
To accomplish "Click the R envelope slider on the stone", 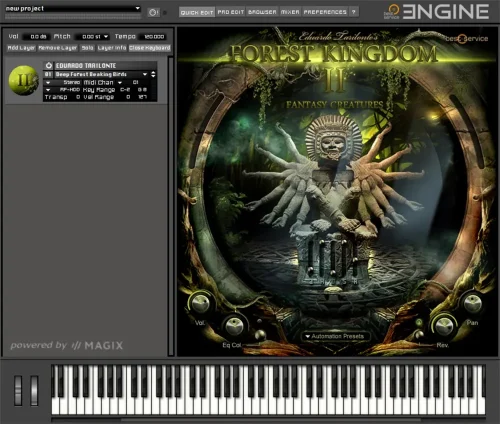I will [355, 258].
